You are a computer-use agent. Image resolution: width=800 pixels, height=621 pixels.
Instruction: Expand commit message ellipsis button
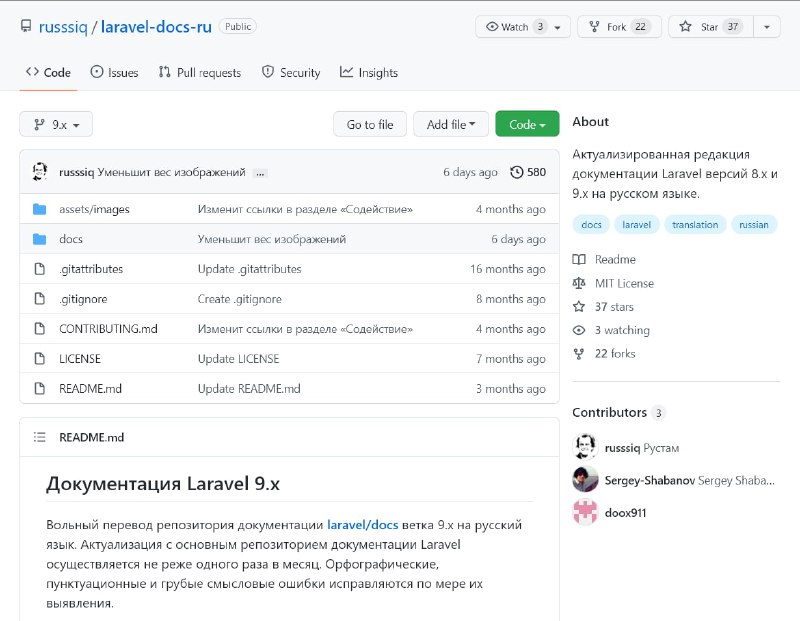point(260,173)
